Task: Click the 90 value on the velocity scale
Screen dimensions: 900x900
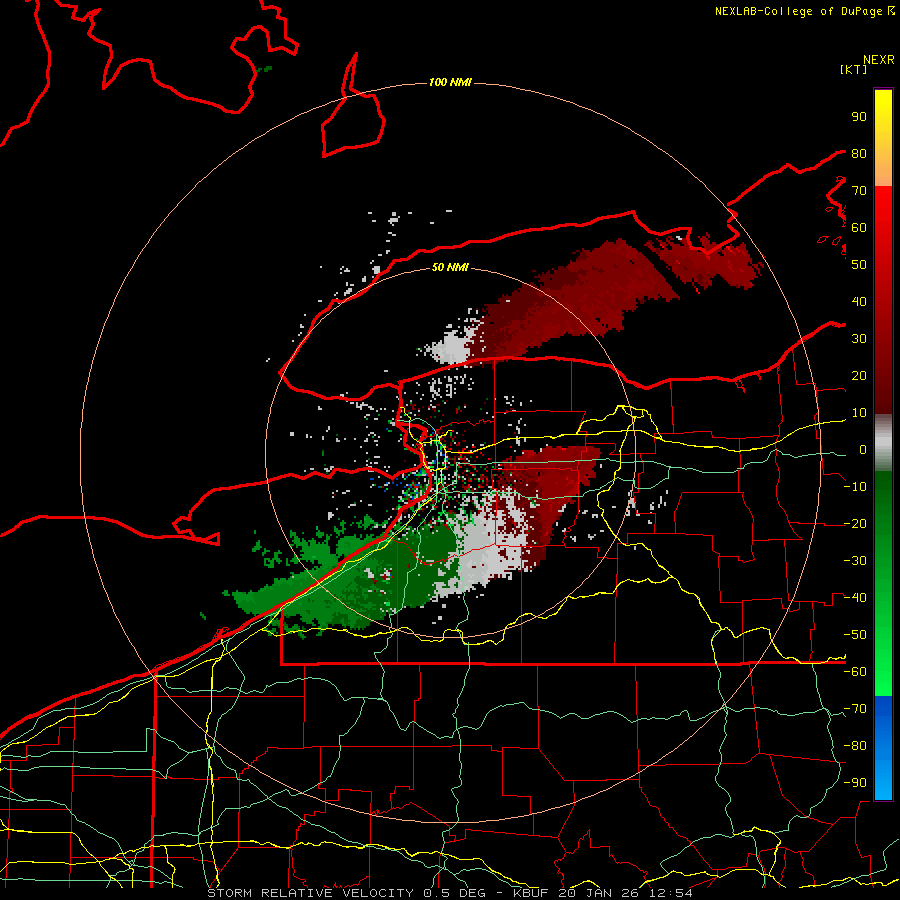Action: (x=859, y=117)
